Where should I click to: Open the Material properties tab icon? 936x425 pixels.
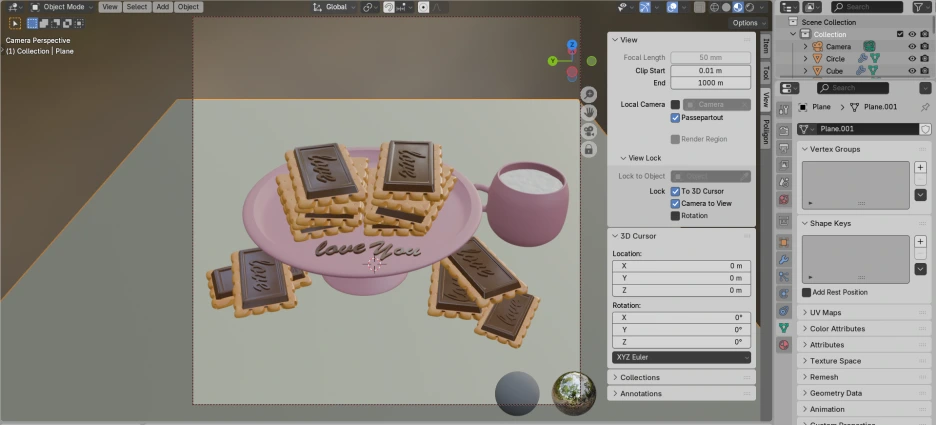coord(784,344)
